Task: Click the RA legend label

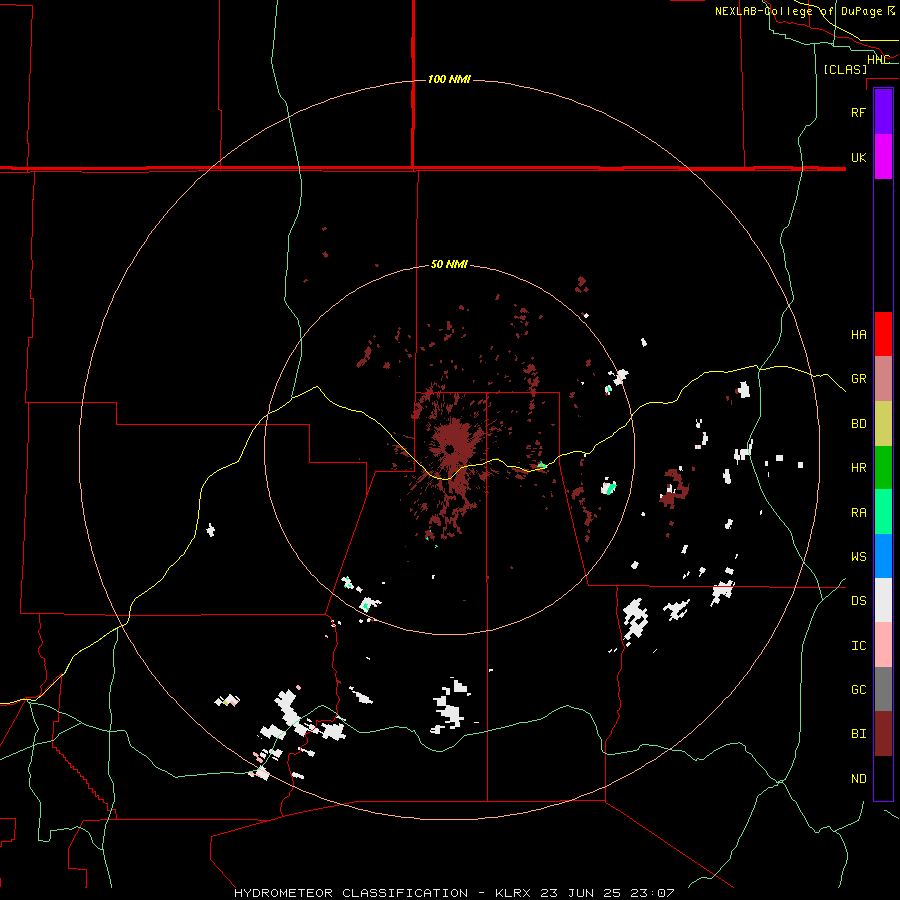Action: (x=858, y=513)
